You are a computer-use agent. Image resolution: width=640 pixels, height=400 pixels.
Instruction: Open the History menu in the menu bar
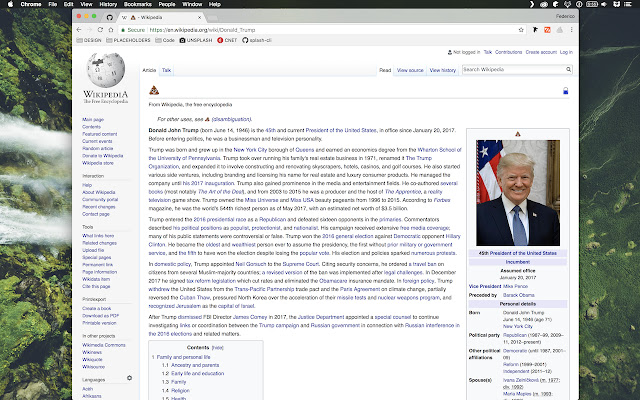108,4
